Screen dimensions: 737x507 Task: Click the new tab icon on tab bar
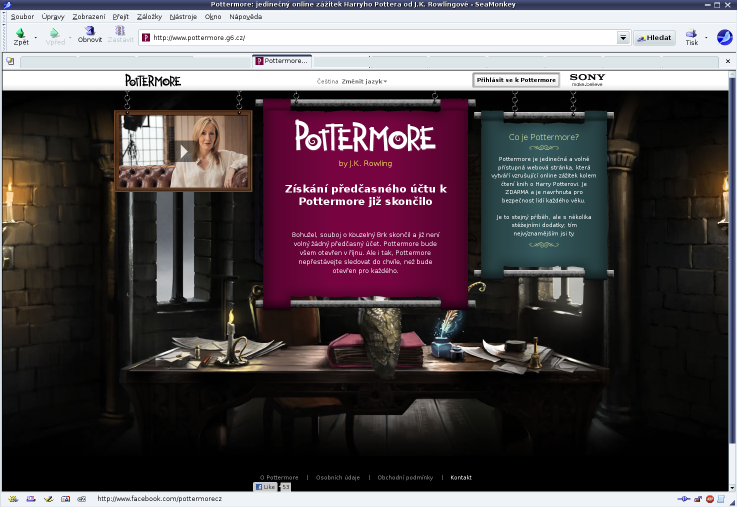tap(10, 61)
